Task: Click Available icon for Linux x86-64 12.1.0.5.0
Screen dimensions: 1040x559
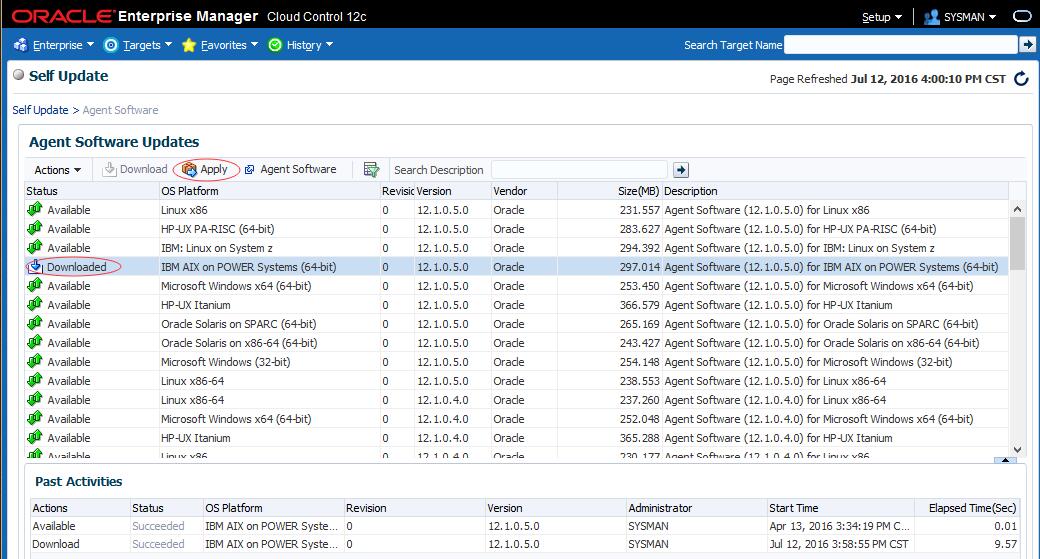Action: click(34, 381)
